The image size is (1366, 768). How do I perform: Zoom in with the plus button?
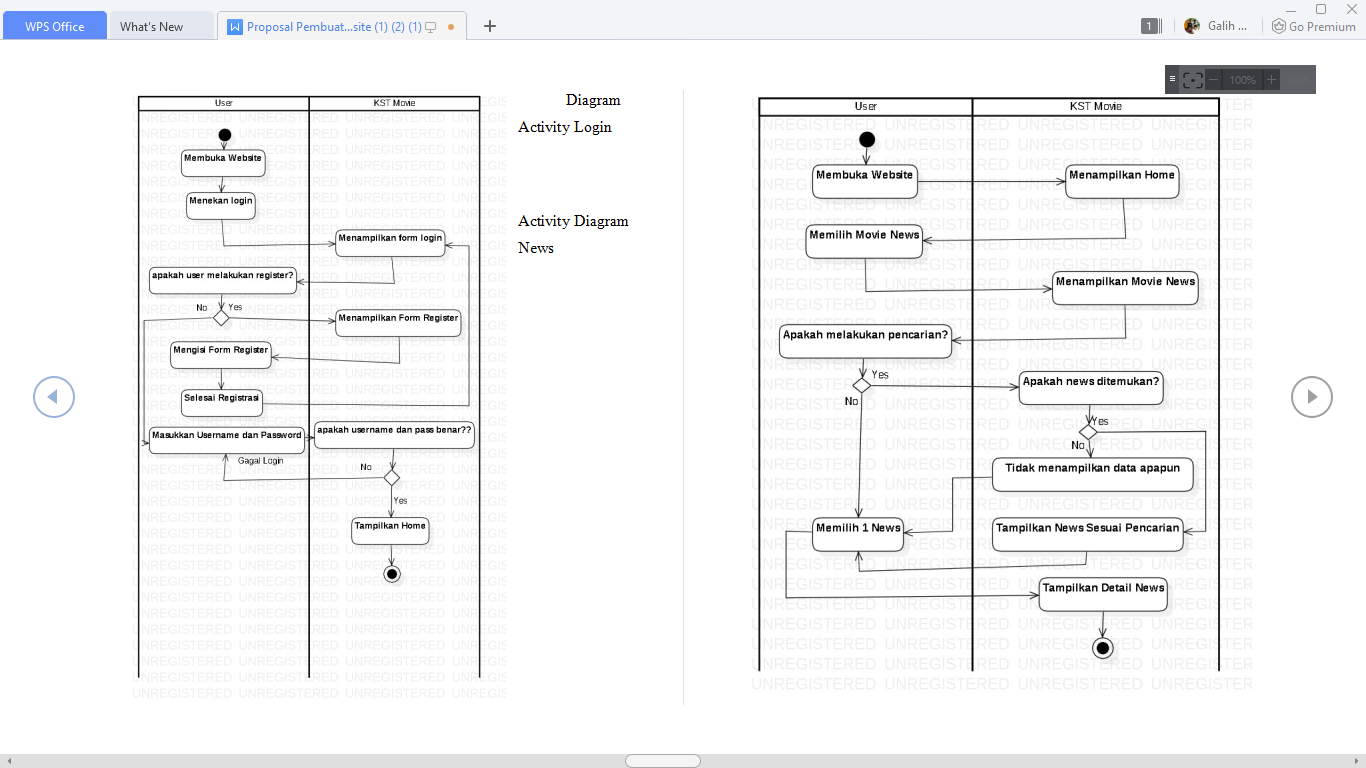click(1272, 80)
